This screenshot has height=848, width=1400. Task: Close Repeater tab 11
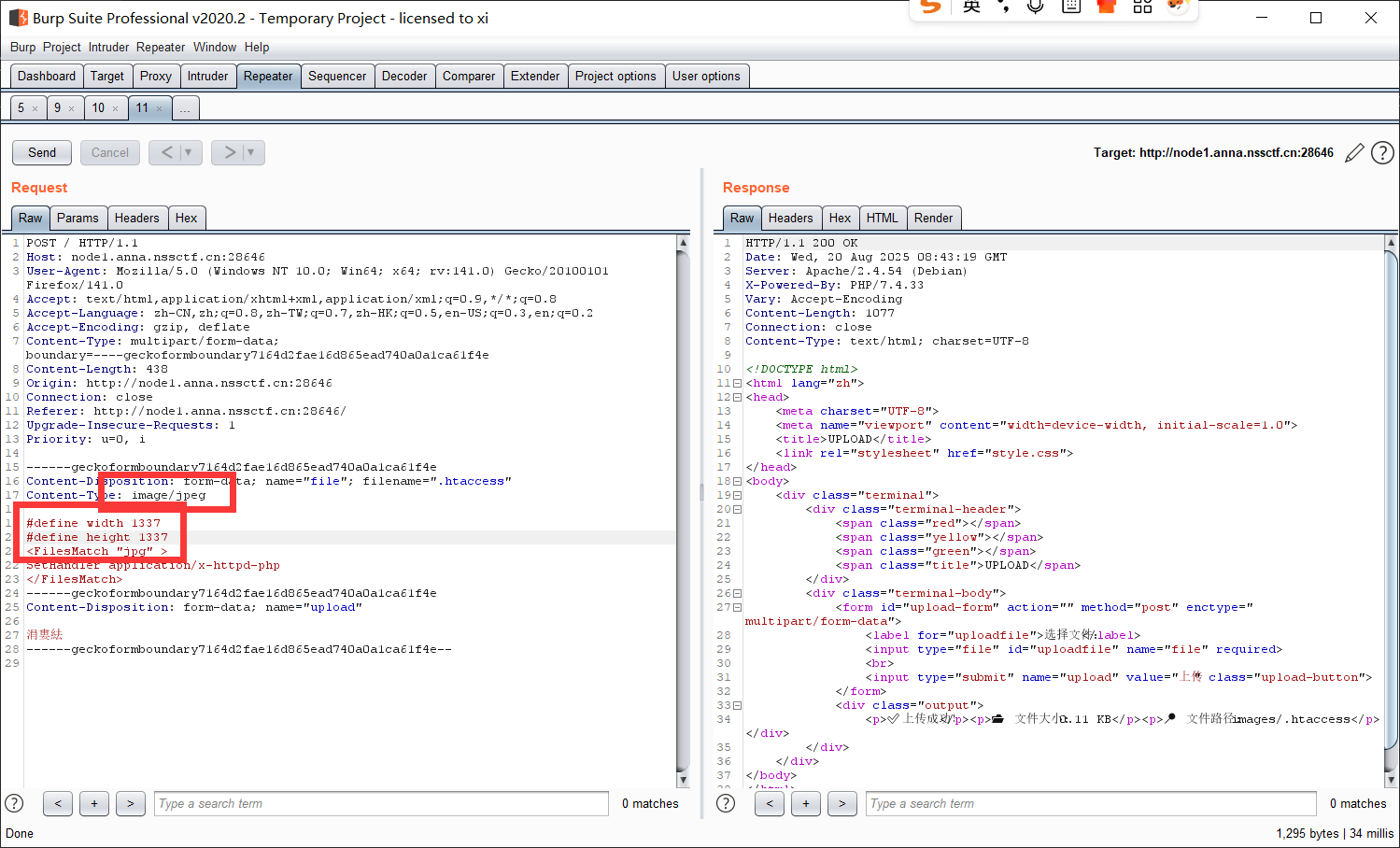[159, 108]
